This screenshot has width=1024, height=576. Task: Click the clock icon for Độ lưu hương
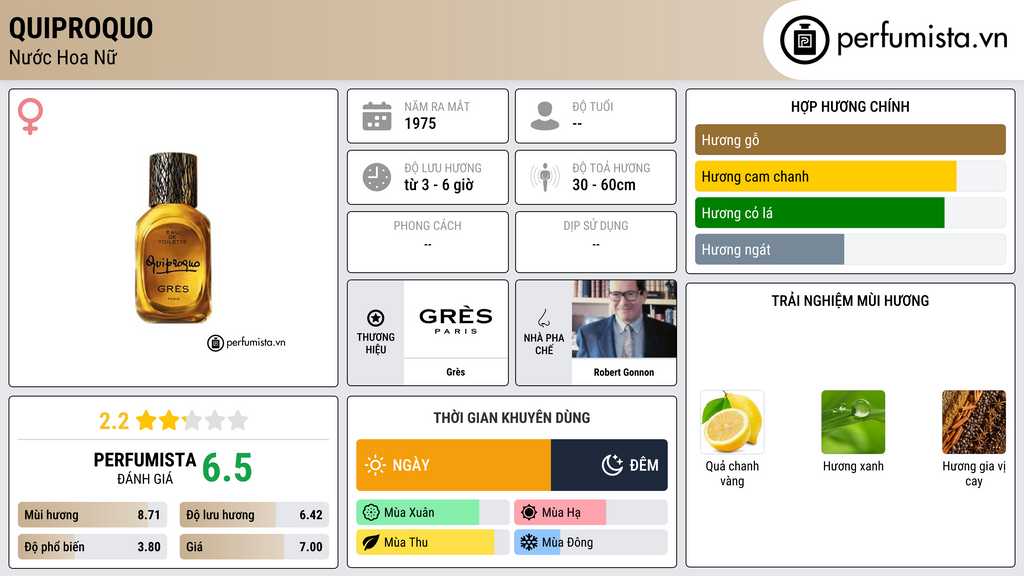coord(377,177)
